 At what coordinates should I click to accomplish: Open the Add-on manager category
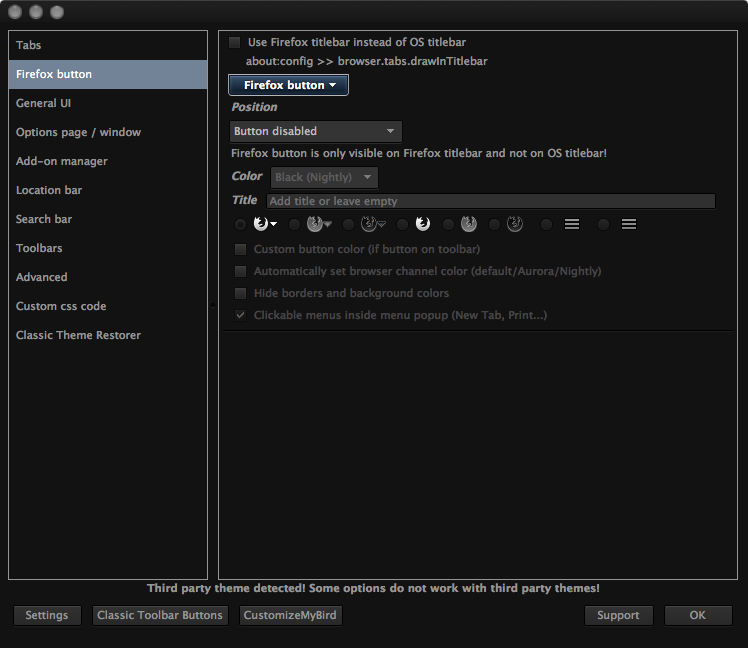[x=108, y=161]
